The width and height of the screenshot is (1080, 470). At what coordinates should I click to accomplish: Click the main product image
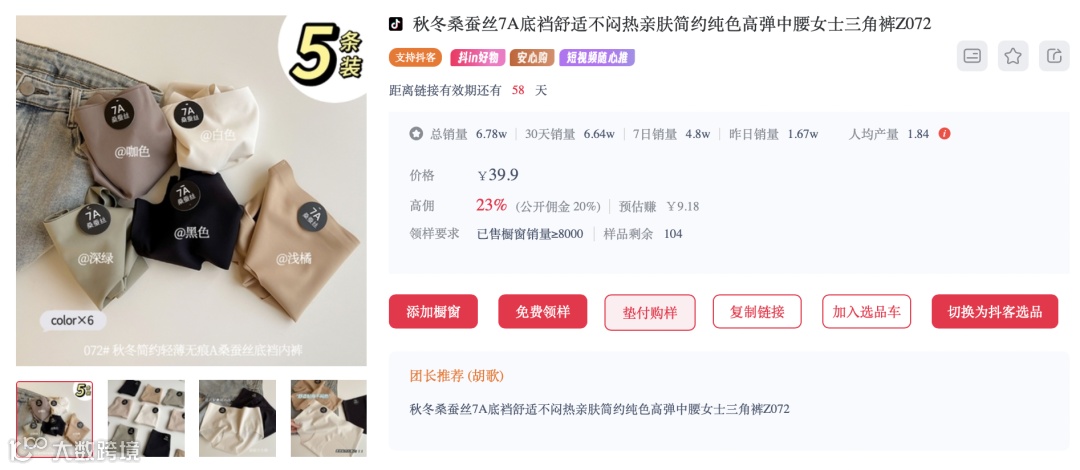click(x=191, y=190)
